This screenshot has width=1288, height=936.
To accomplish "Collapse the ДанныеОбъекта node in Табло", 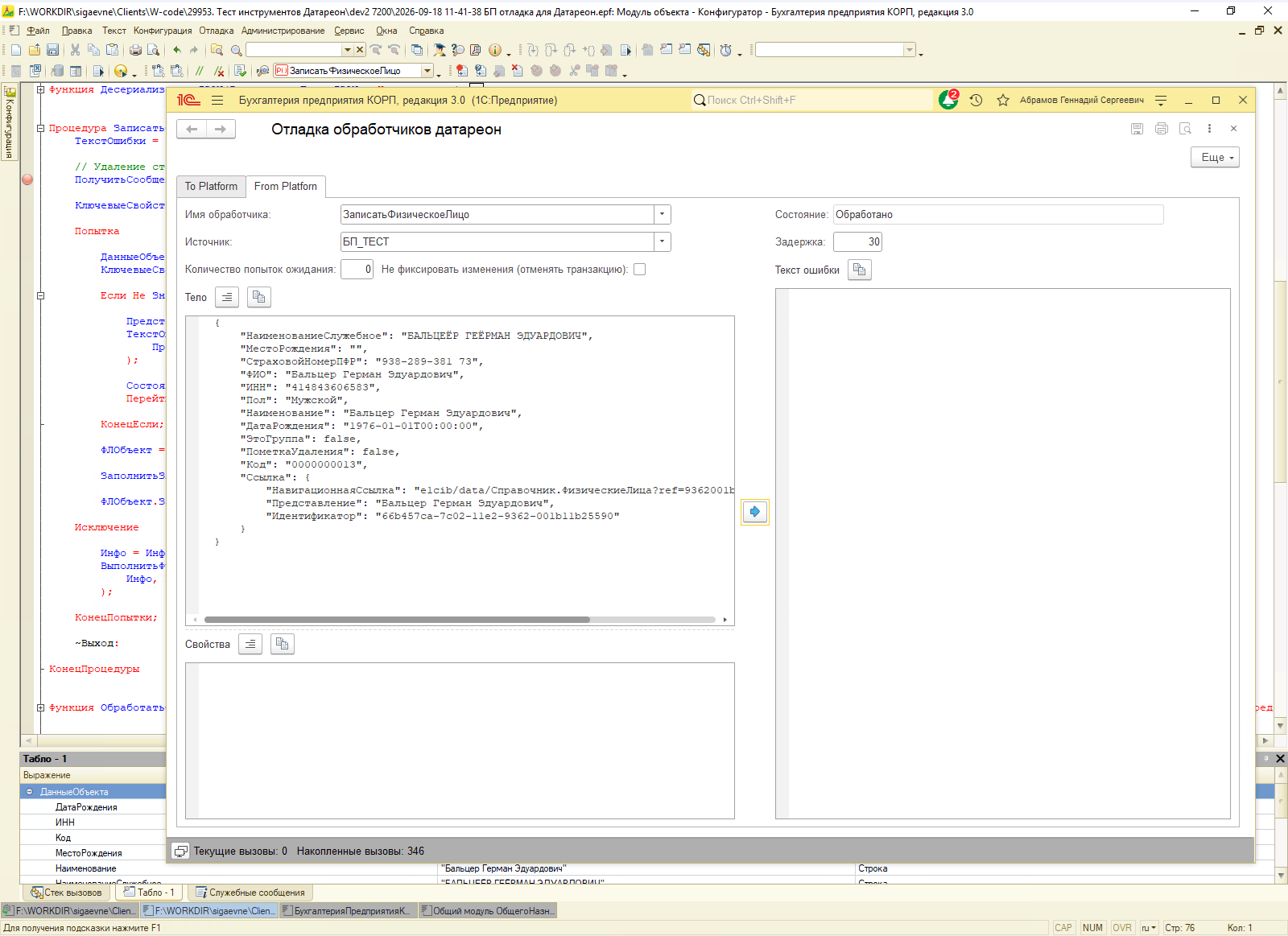I will pyautogui.click(x=30, y=792).
